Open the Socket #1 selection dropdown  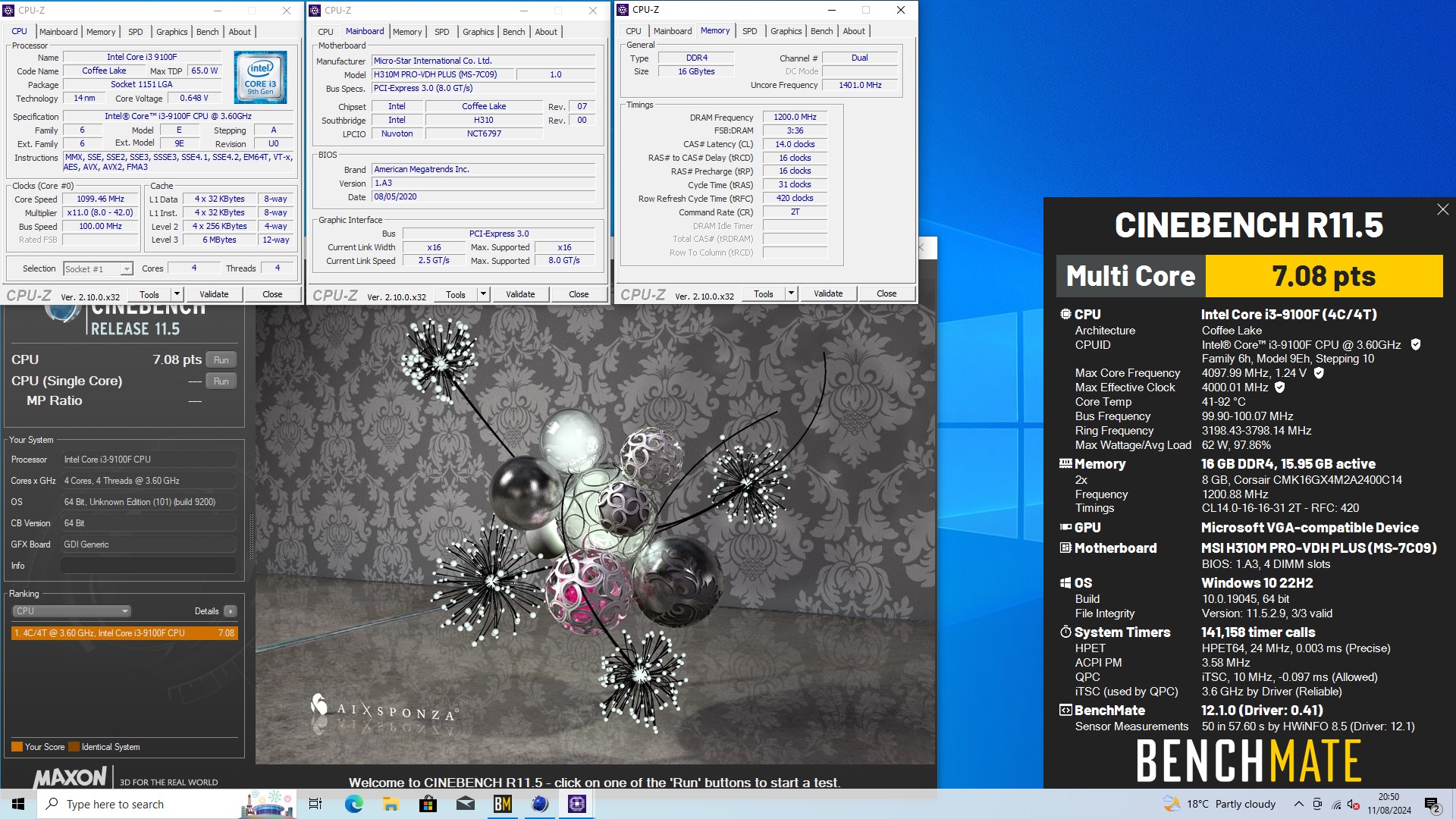98,269
